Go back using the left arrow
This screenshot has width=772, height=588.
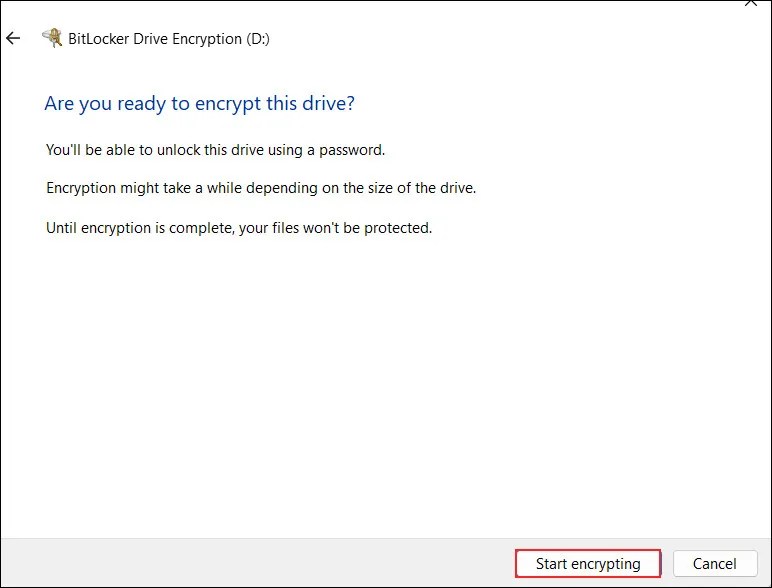click(13, 38)
